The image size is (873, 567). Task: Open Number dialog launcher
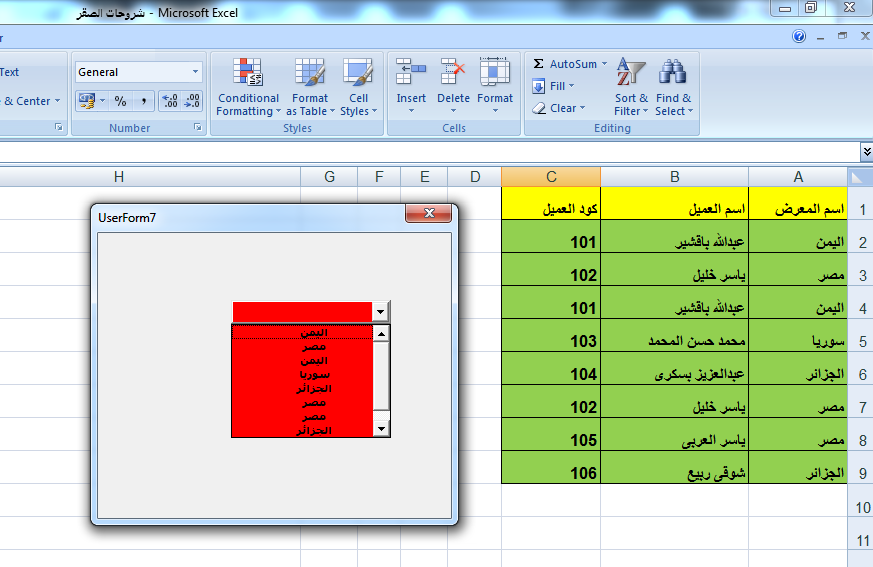[198, 128]
